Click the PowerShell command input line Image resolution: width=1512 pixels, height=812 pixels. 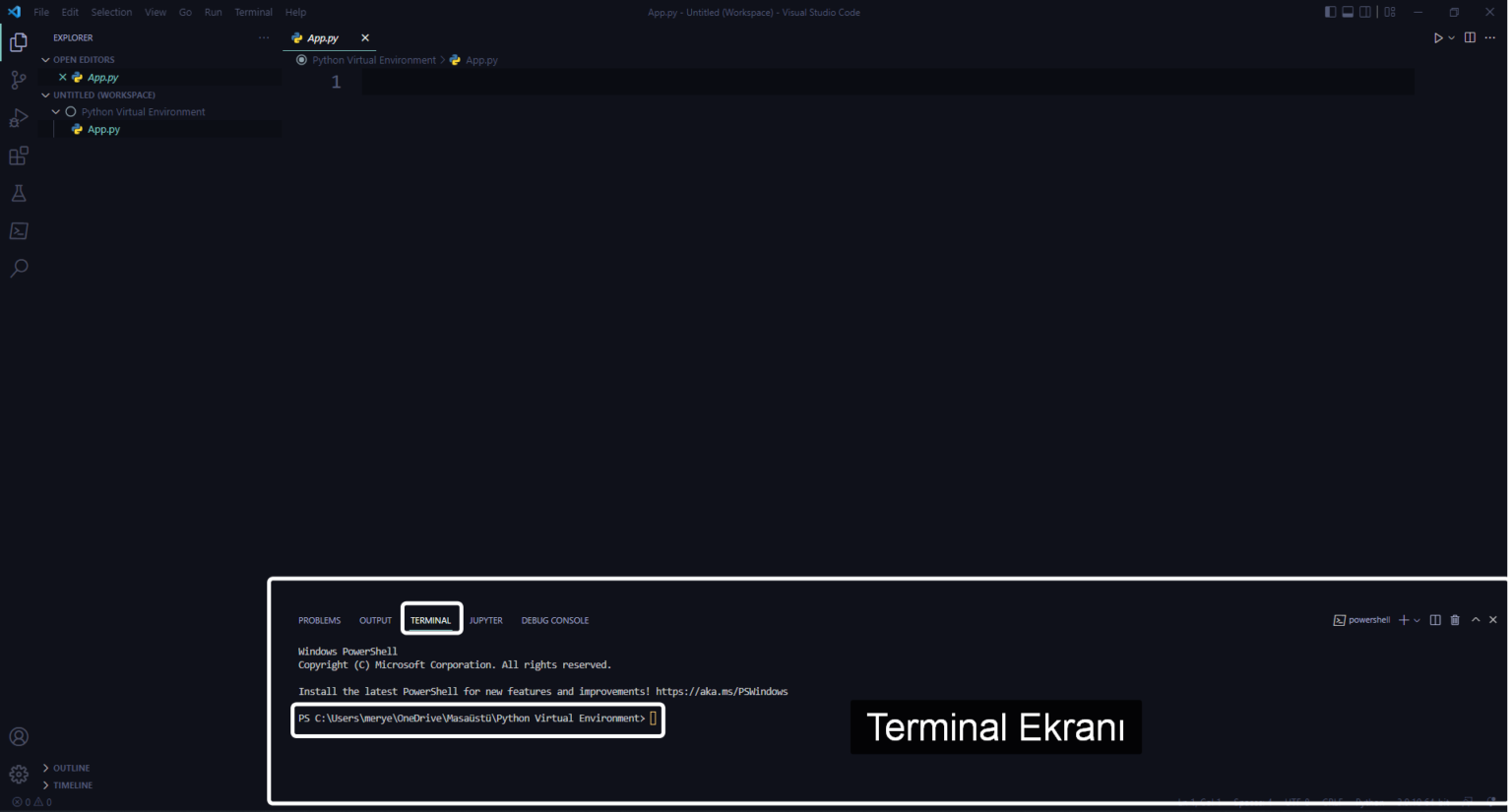[653, 718]
